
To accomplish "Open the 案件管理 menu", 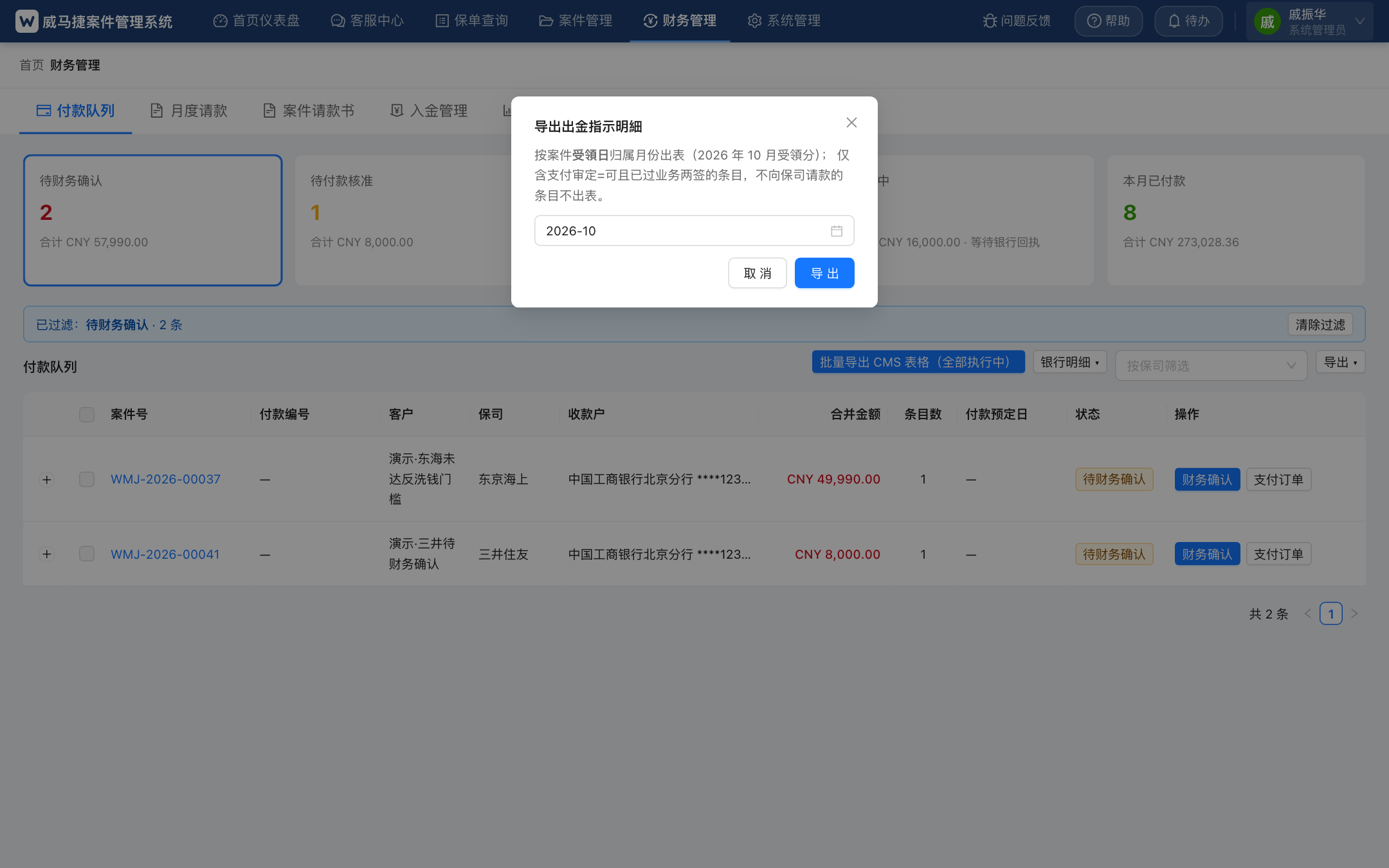I will pyautogui.click(x=576, y=21).
